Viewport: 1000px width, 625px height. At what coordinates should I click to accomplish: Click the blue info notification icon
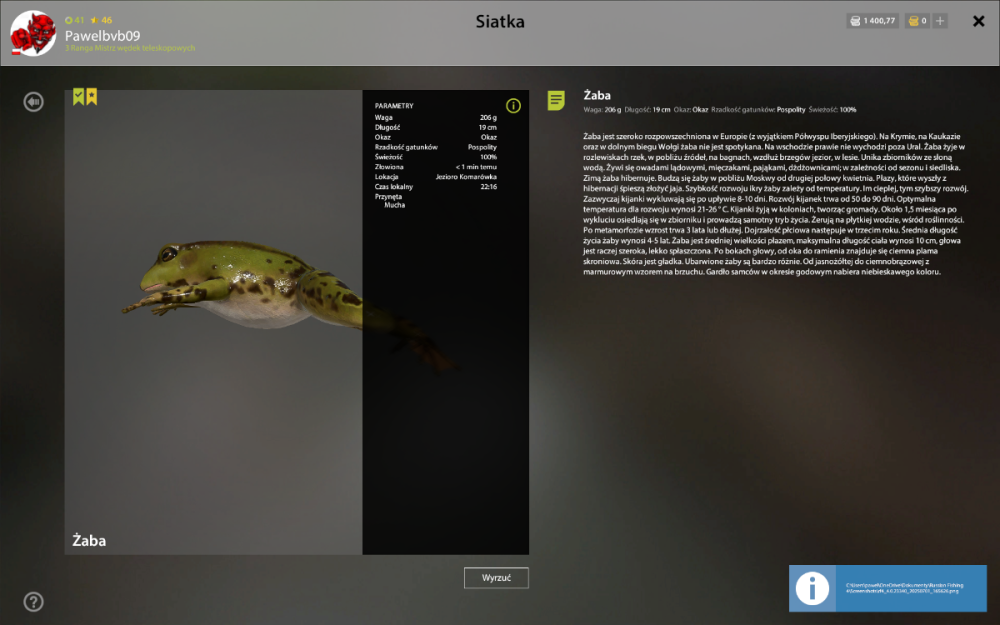pyautogui.click(x=812, y=588)
